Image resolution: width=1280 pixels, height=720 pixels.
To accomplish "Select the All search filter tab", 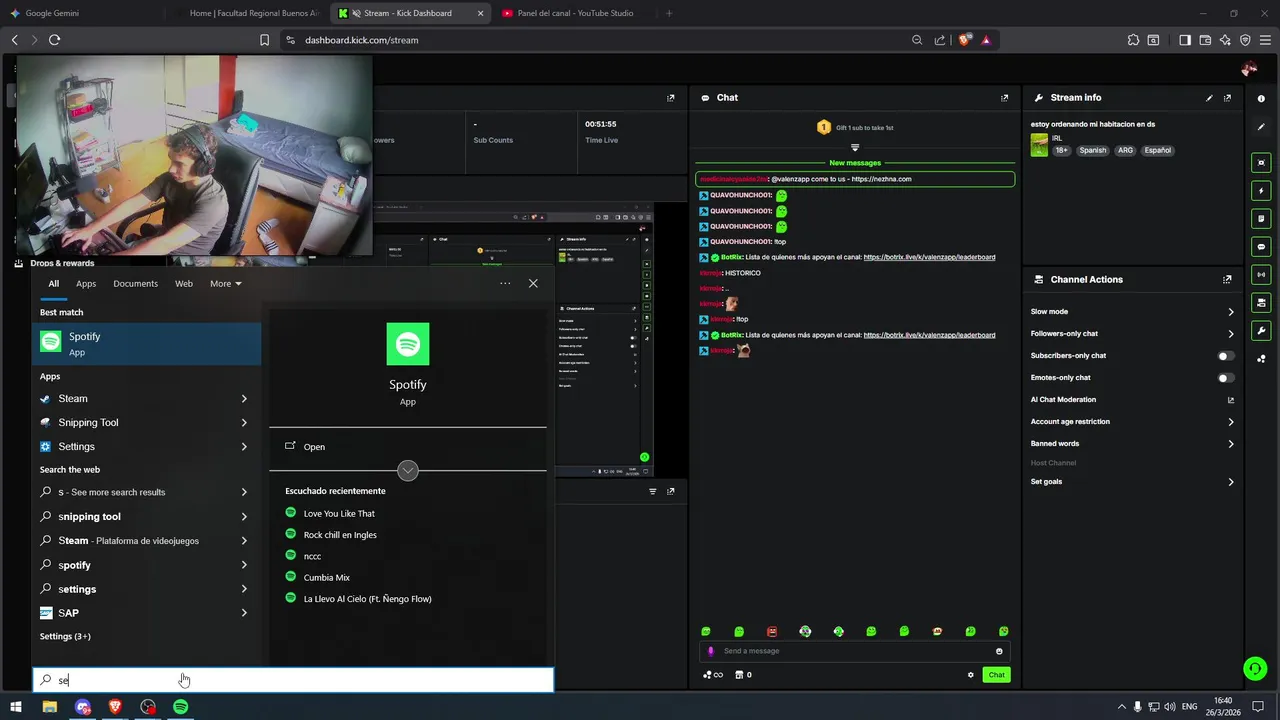I will point(53,284).
